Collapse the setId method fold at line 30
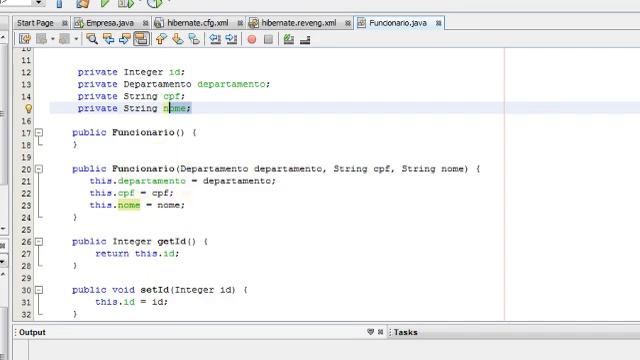The width and height of the screenshot is (640, 360). (x=39, y=290)
